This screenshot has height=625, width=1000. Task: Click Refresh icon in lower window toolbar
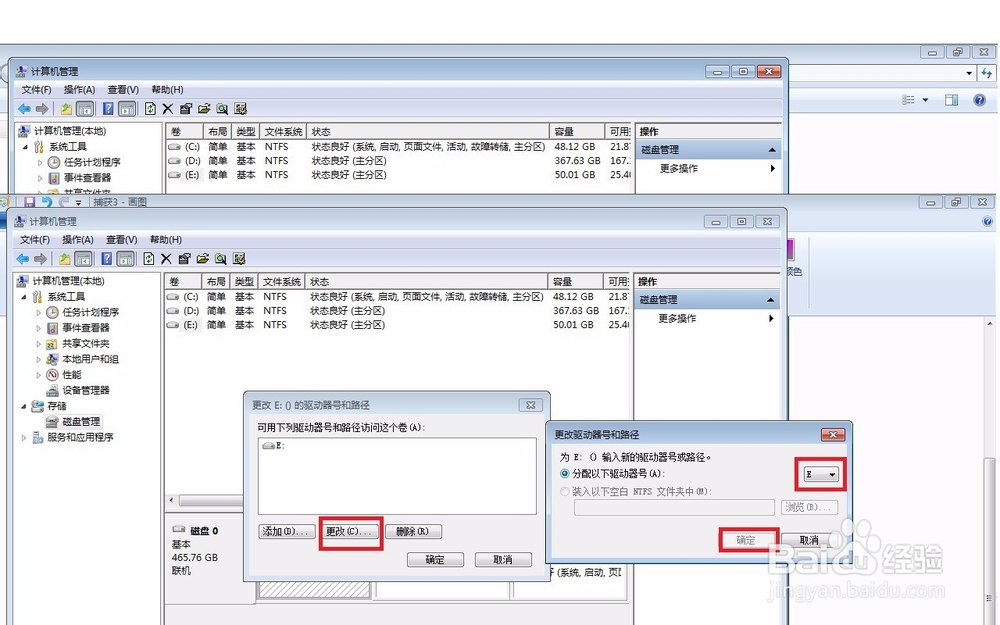[149, 258]
